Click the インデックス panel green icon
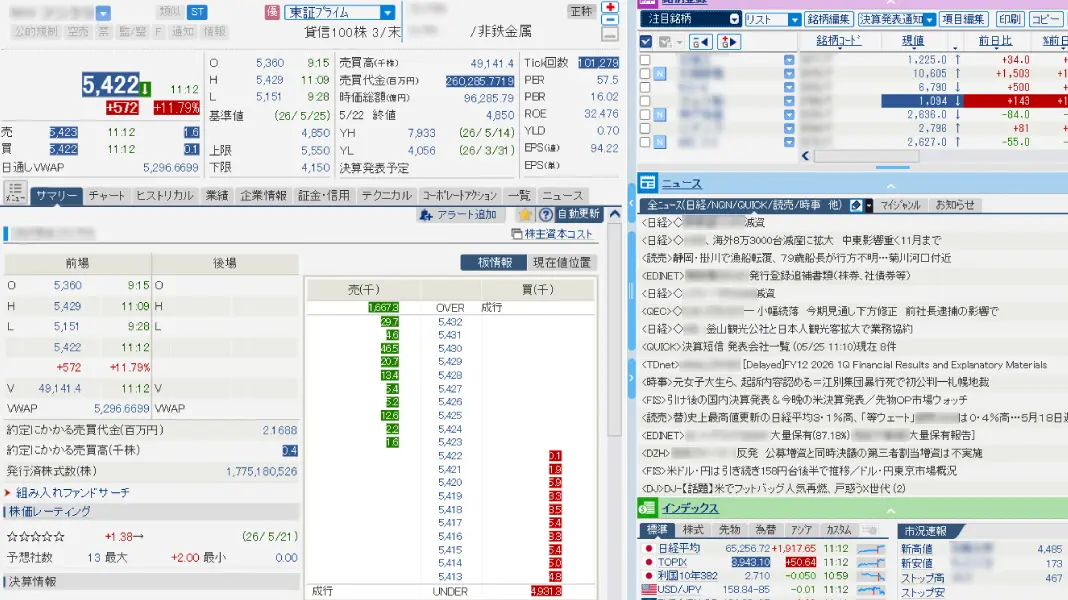This screenshot has height=600, width=1068. [x=647, y=508]
